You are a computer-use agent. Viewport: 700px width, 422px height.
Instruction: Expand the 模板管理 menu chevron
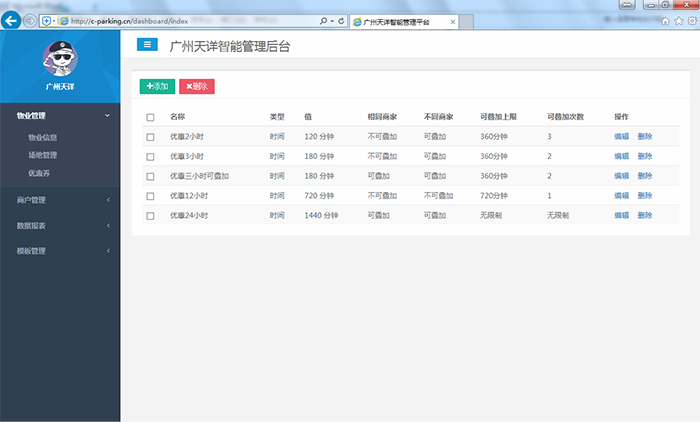coord(108,251)
